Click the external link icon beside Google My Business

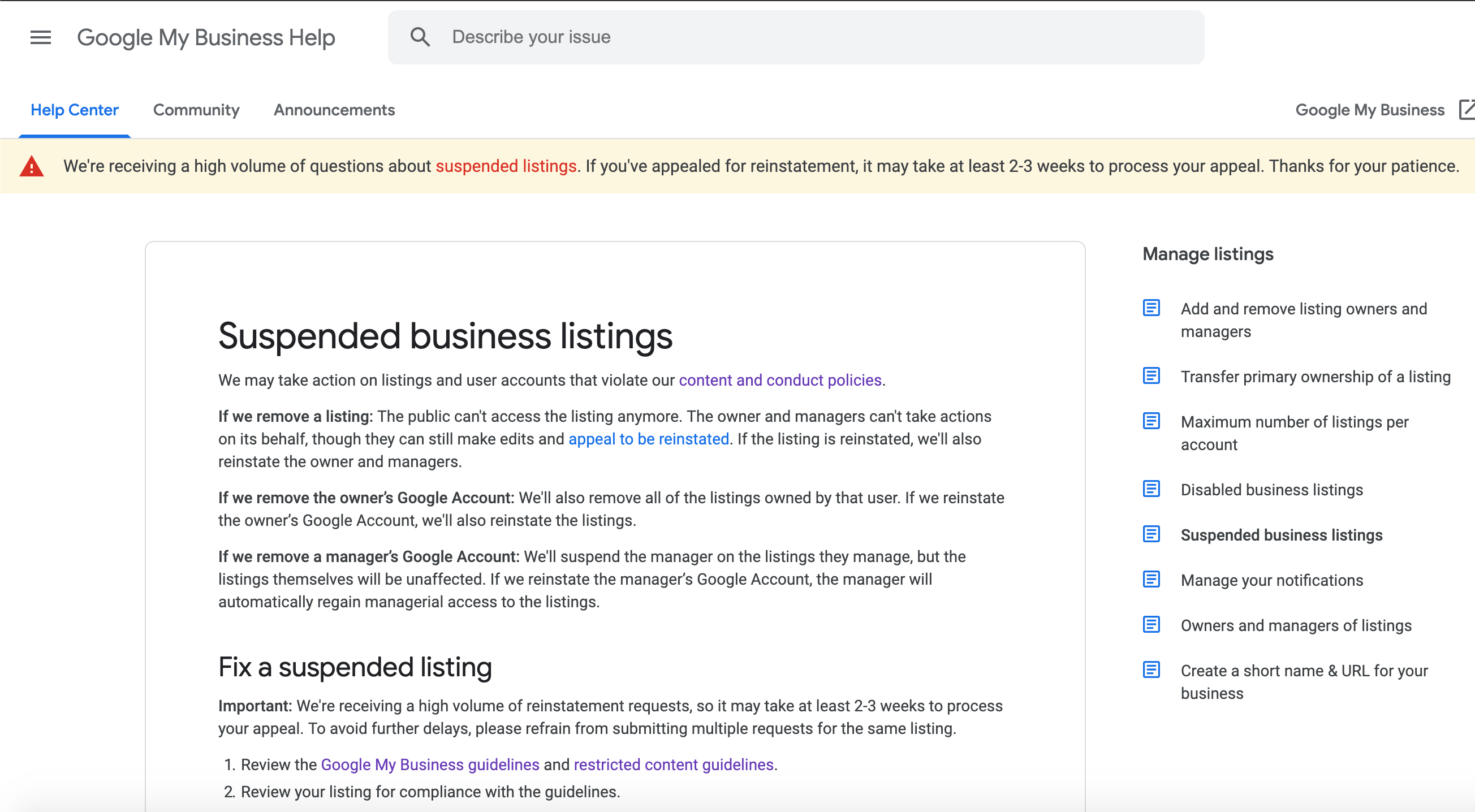(1467, 109)
